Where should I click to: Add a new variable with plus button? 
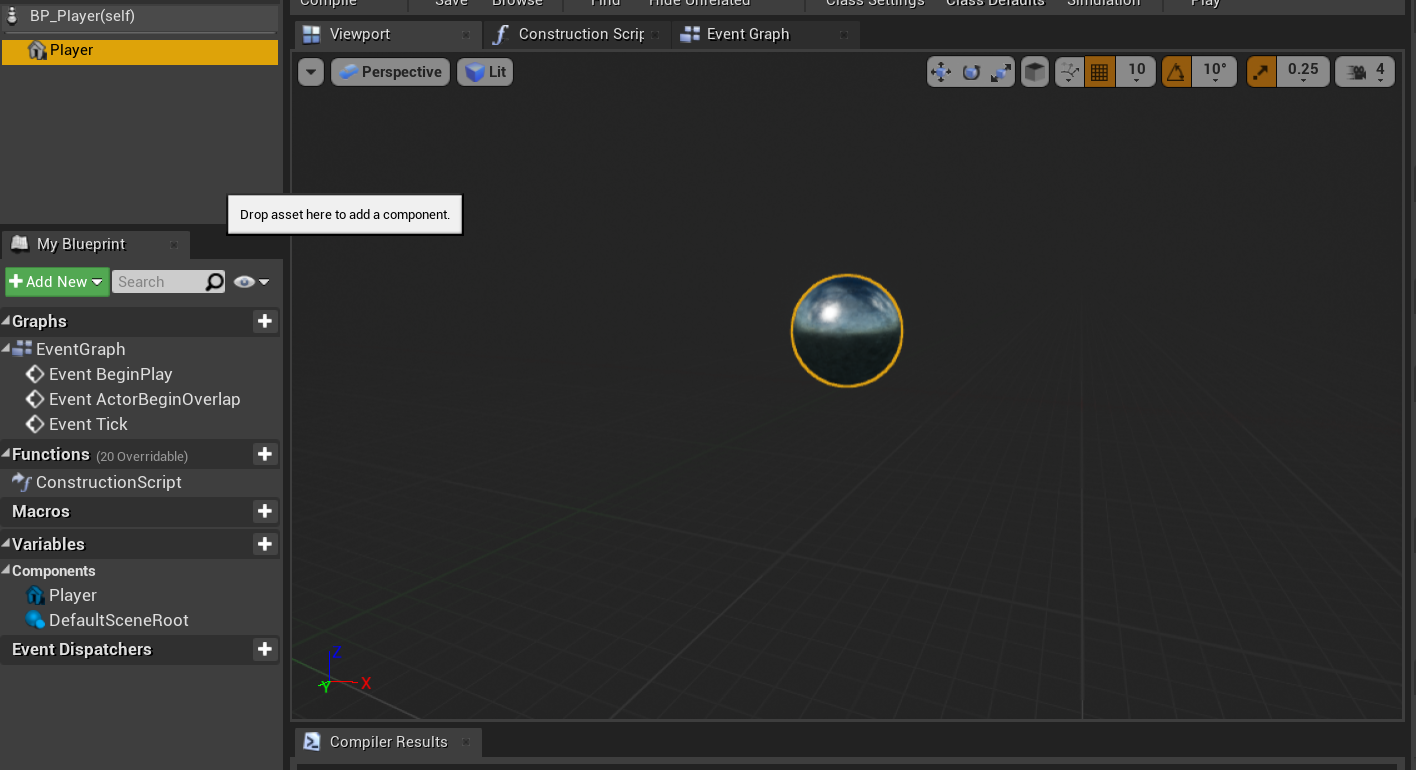click(x=265, y=544)
